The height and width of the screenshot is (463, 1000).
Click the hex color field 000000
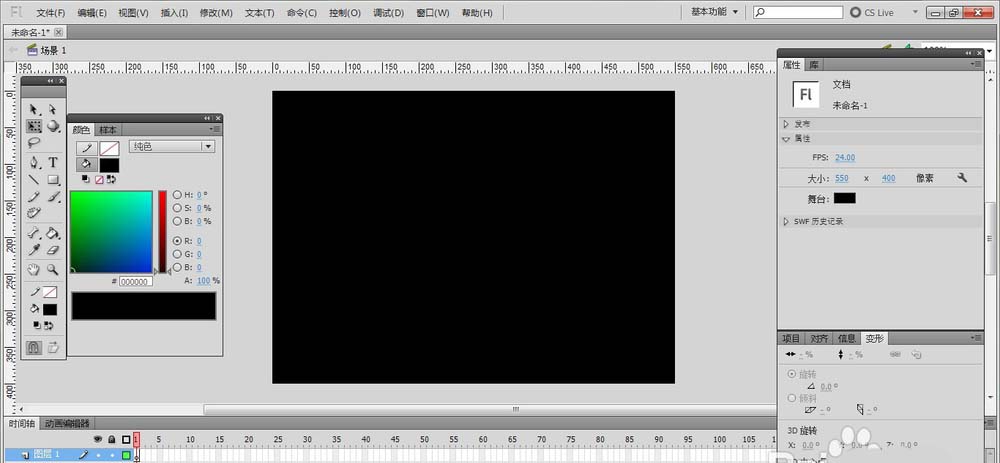135,281
